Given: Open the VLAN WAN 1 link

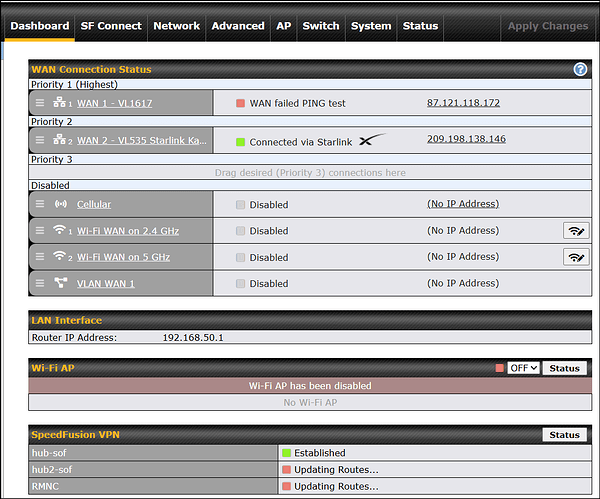Looking at the screenshot, I should [x=106, y=284].
